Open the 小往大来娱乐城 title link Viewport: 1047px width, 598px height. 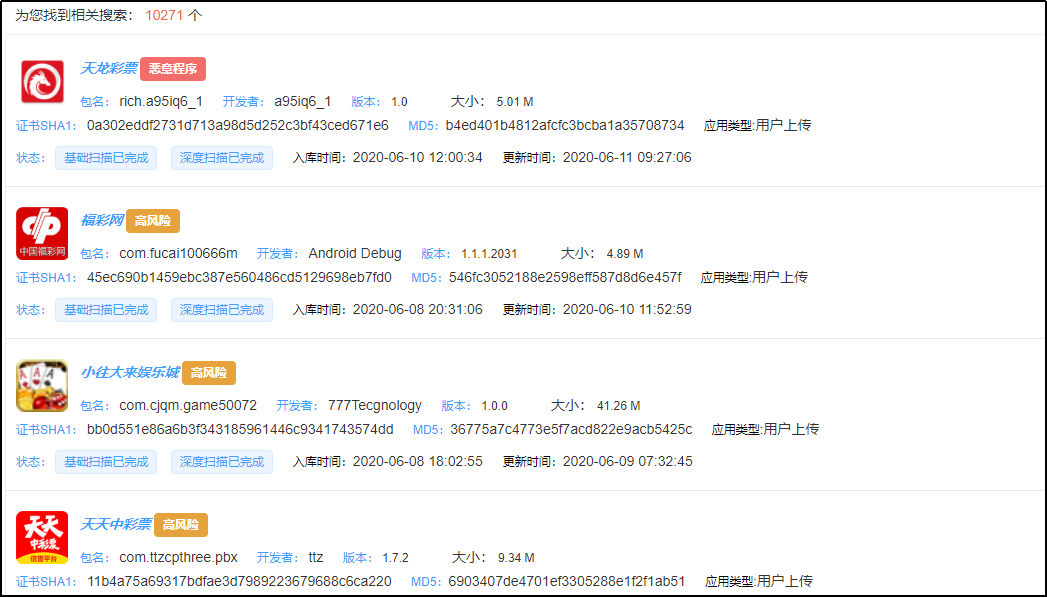click(130, 372)
